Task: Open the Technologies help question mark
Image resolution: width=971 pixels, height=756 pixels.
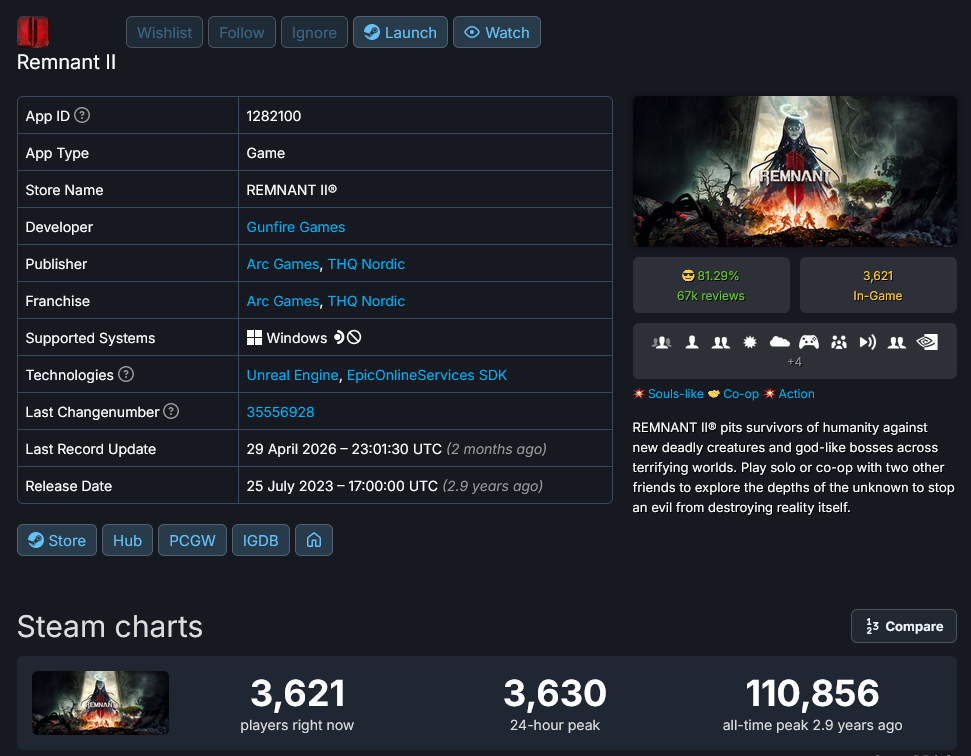Action: point(126,374)
